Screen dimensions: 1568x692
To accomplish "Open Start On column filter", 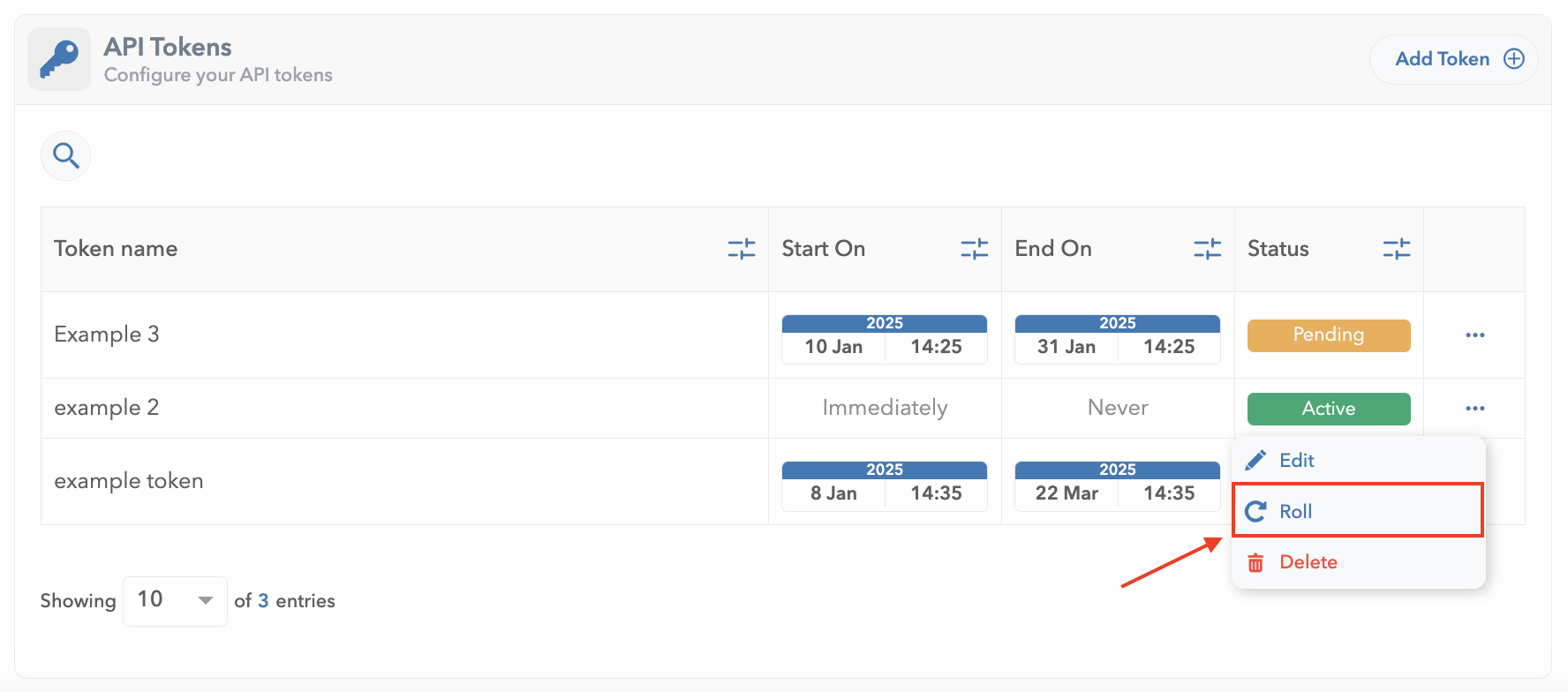I will [974, 249].
